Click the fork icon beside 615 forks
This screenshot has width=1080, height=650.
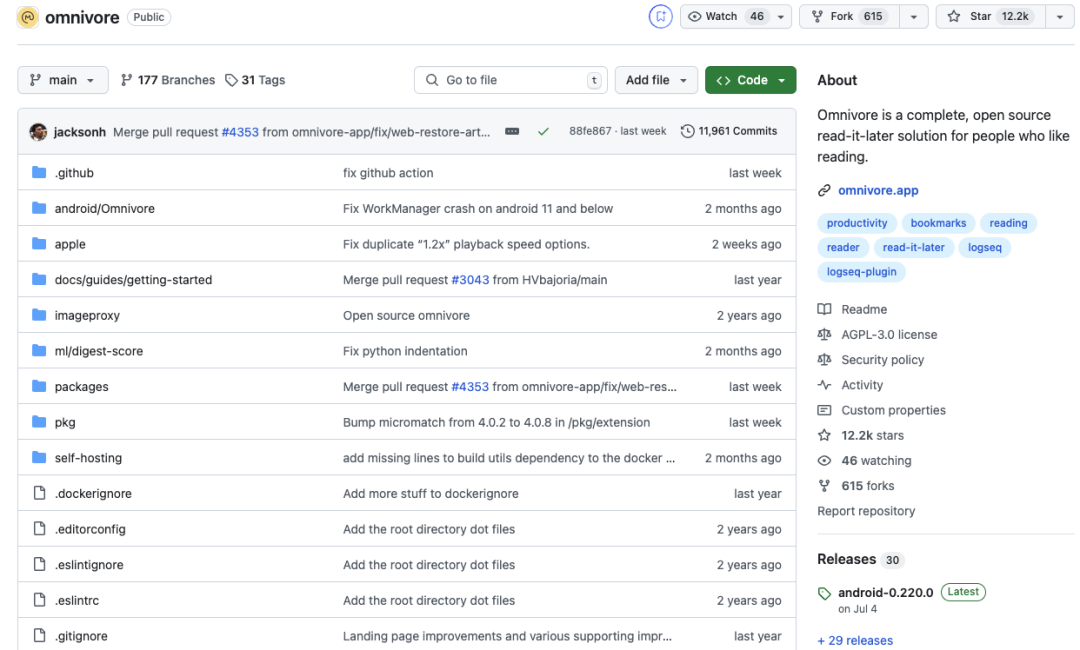[x=824, y=485]
